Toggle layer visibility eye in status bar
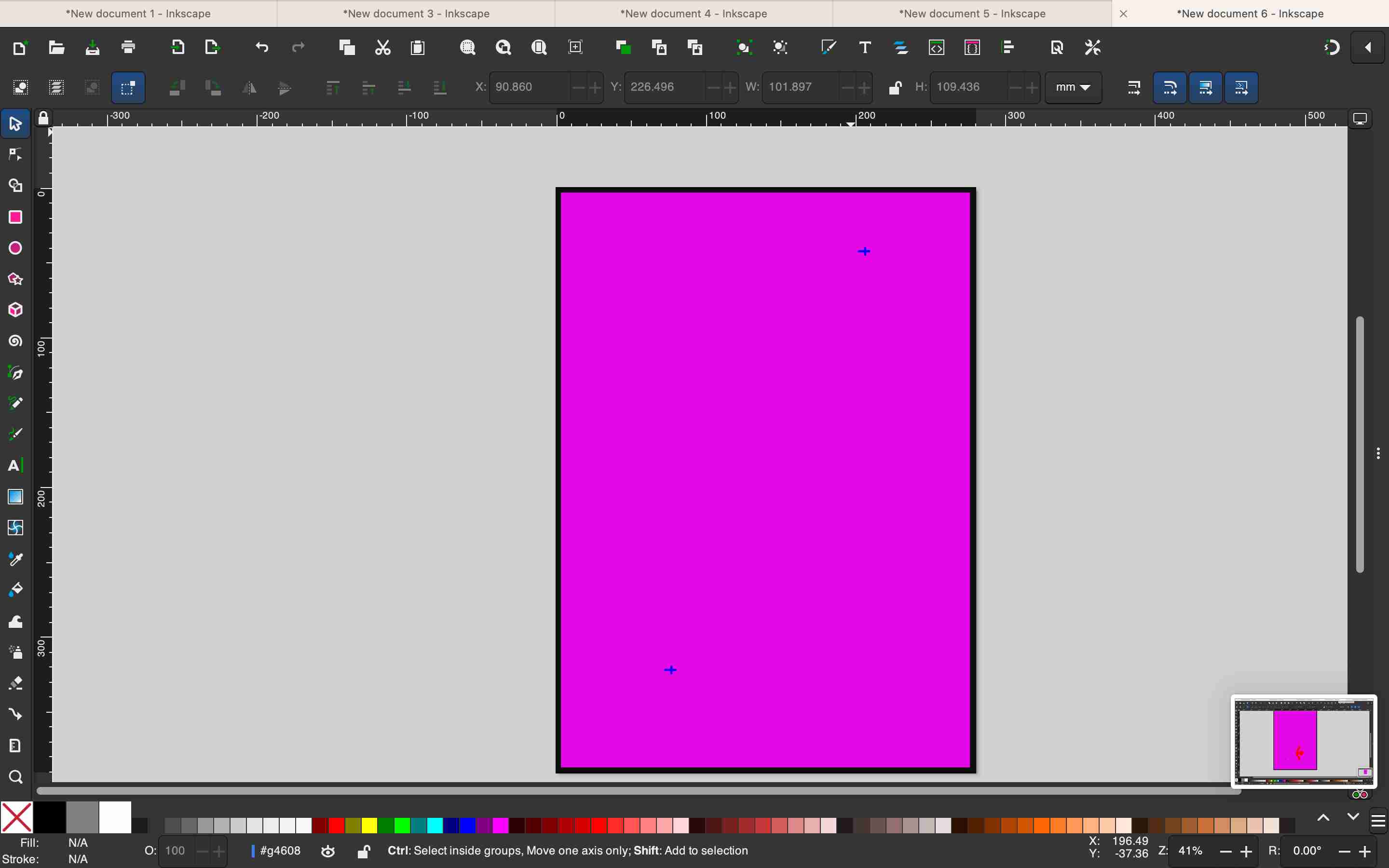The width and height of the screenshot is (1389, 868). click(328, 851)
